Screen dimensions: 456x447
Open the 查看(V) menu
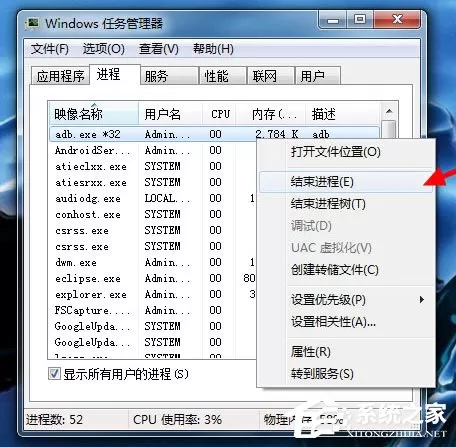click(159, 49)
